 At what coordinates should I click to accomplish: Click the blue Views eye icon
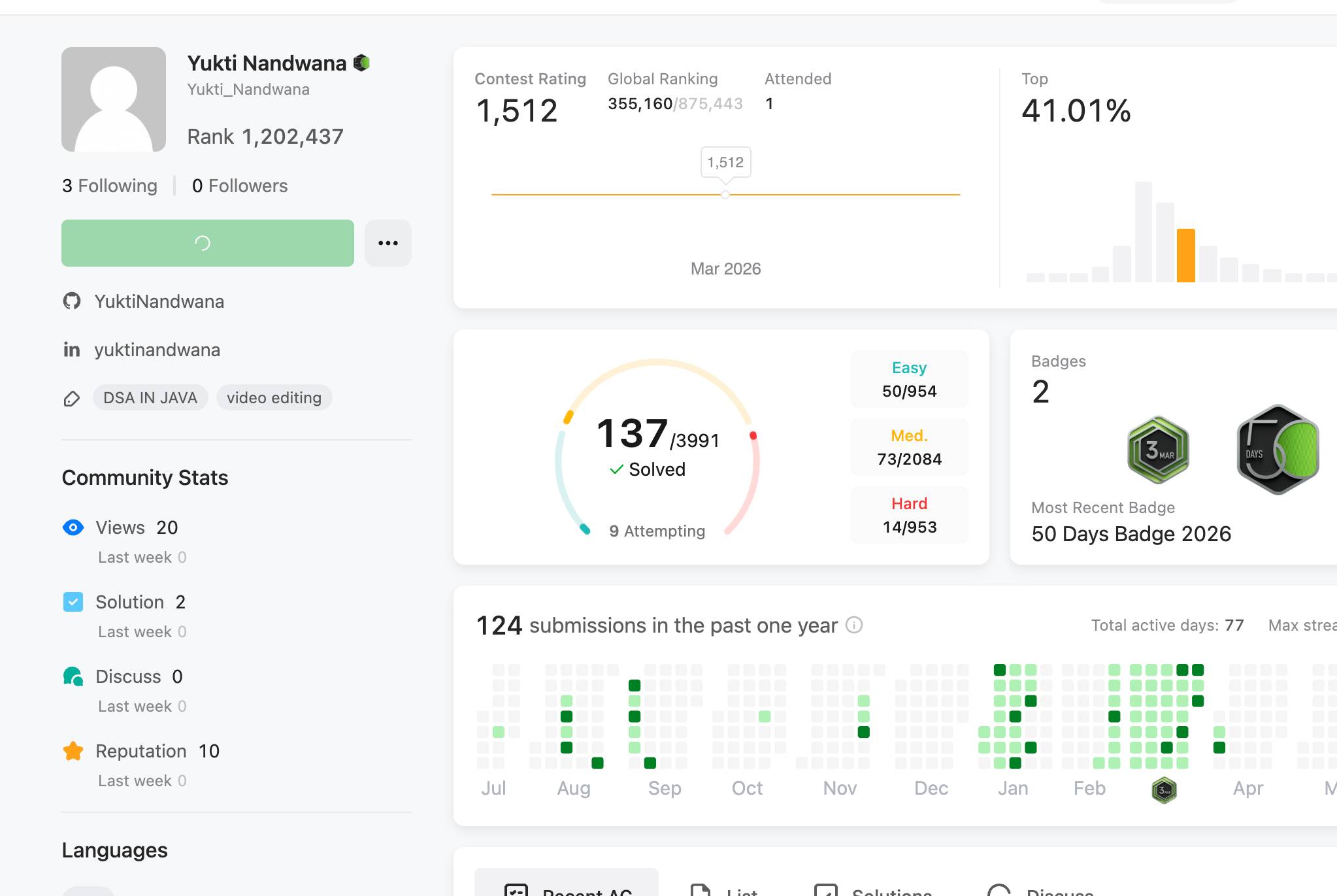(73, 527)
